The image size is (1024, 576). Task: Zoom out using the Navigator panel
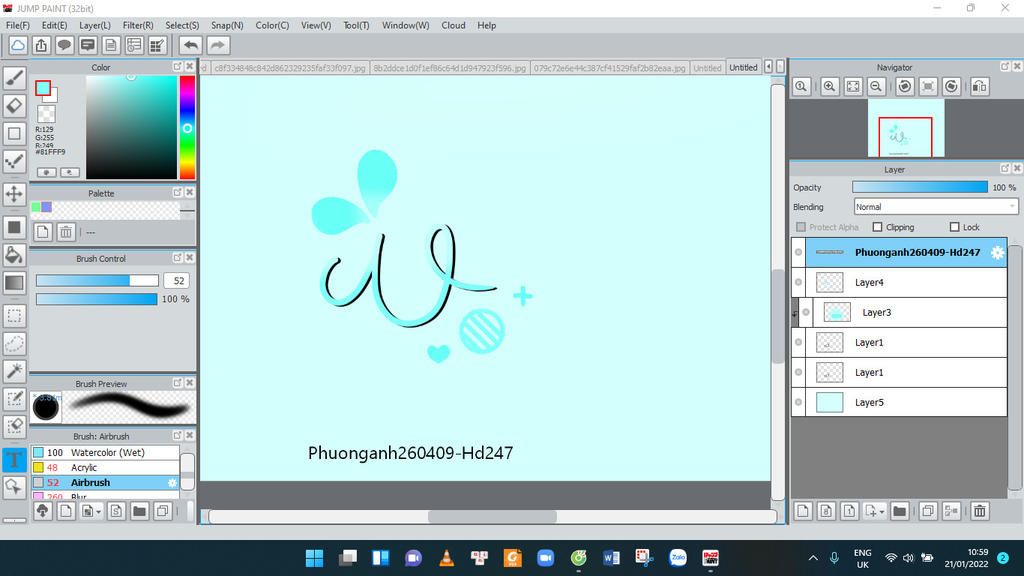point(876,86)
